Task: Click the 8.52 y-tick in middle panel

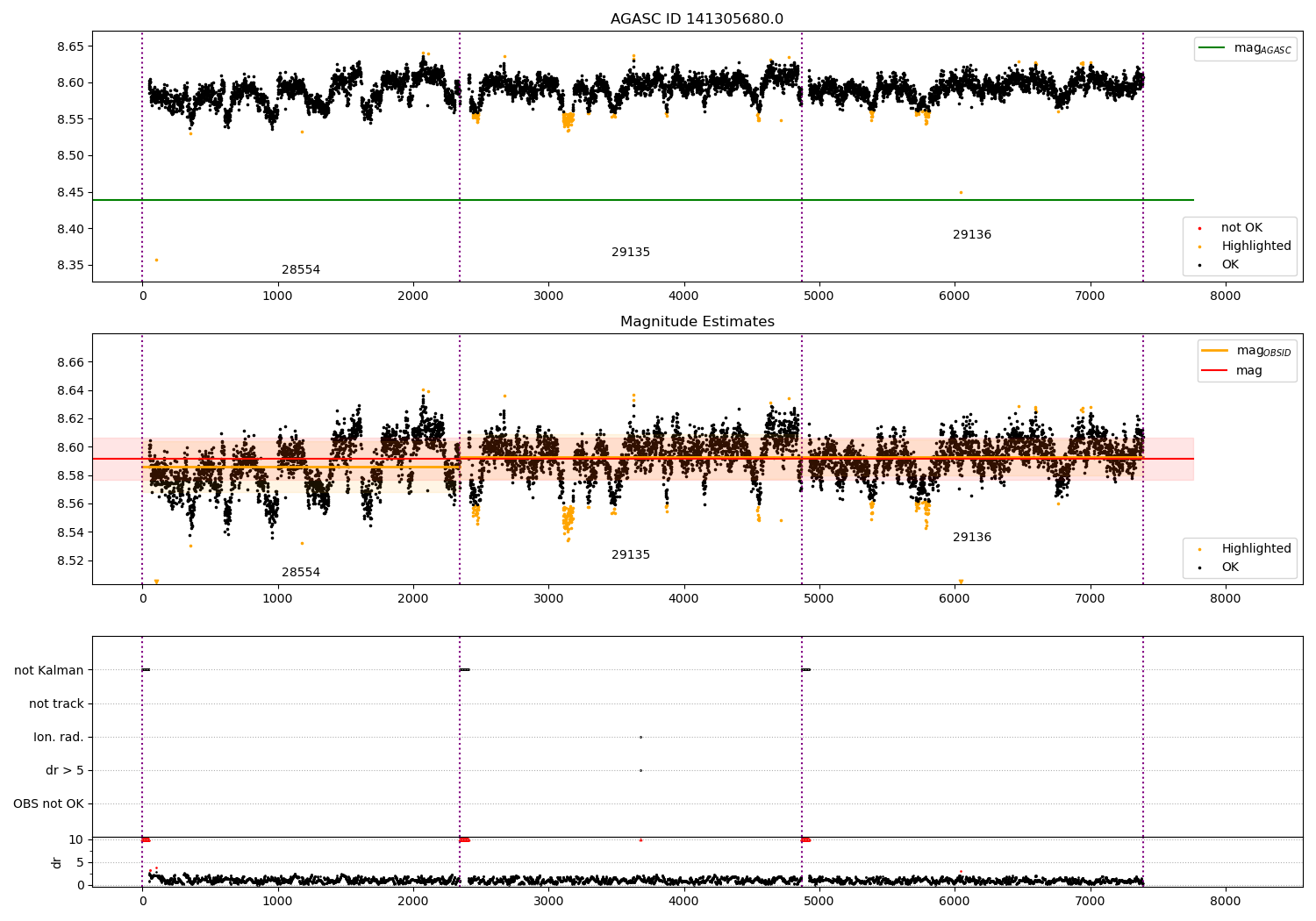Action: pos(69,560)
